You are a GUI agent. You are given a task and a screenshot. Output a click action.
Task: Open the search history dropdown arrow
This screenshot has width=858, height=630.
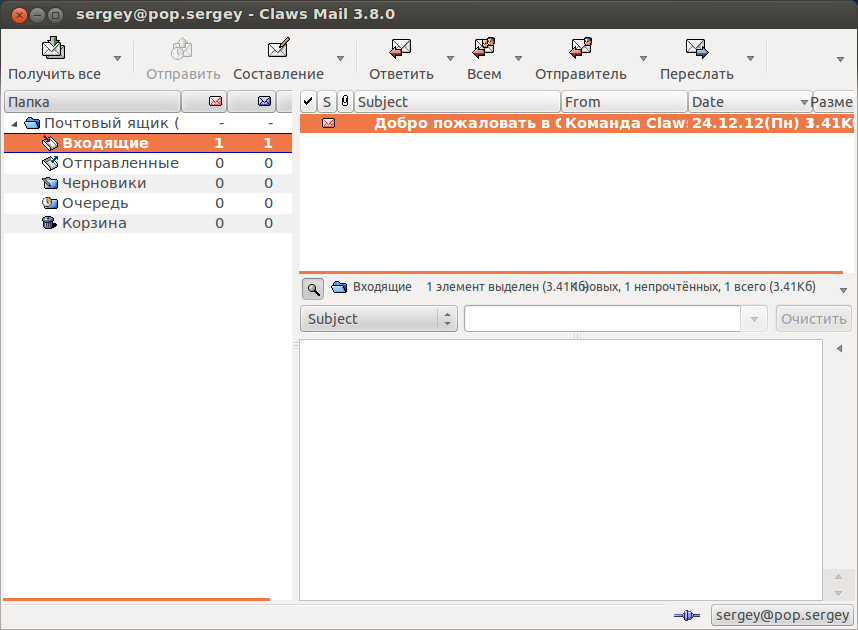(754, 319)
